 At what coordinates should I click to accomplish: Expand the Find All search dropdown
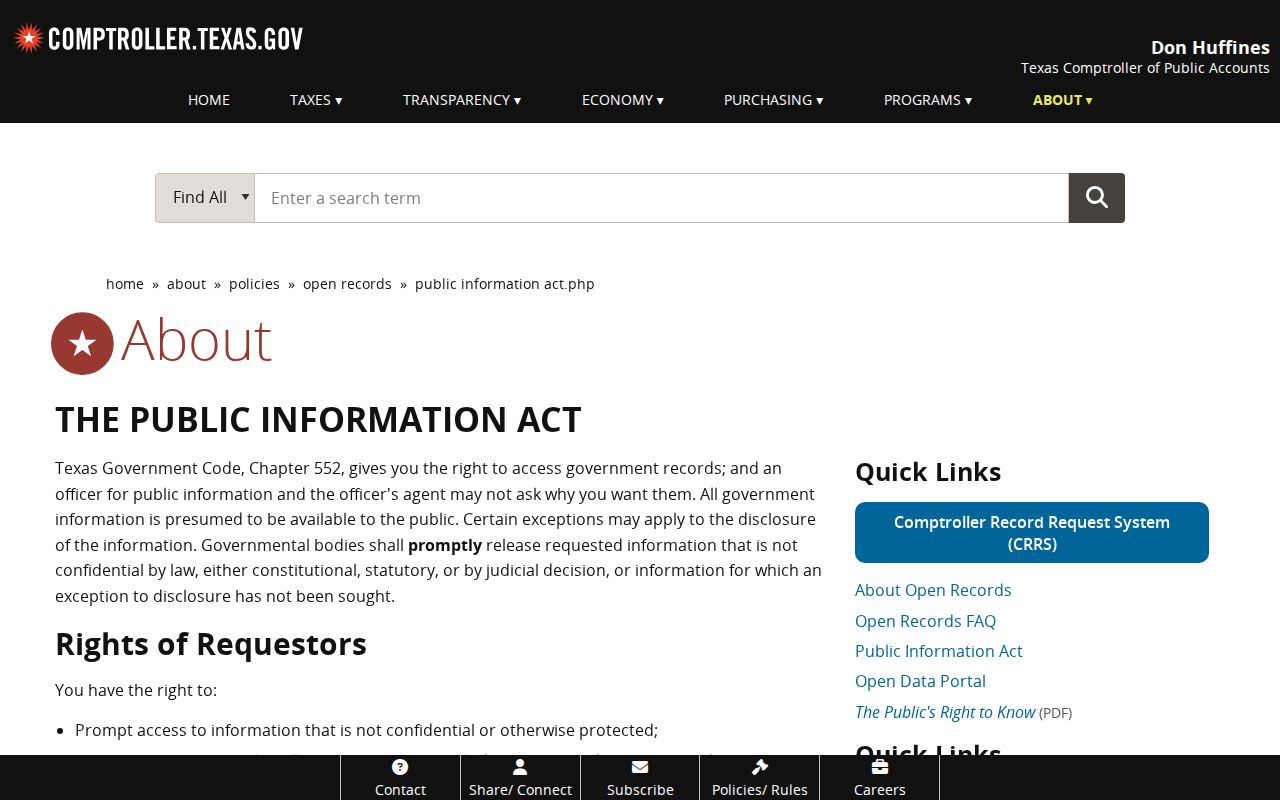(x=205, y=198)
